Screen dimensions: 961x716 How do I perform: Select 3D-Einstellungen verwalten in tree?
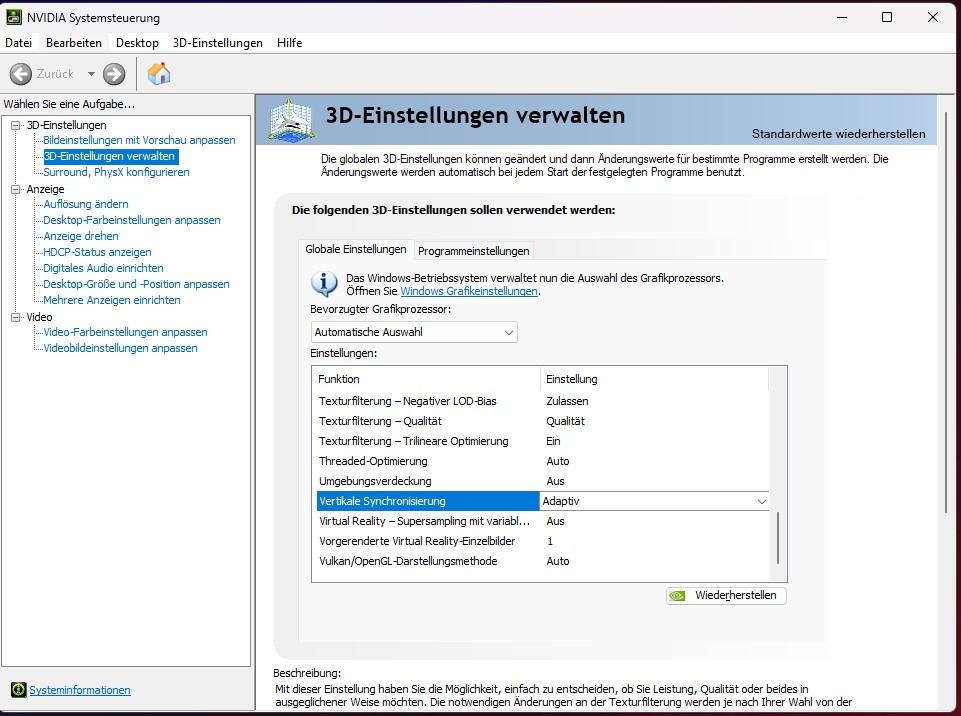tap(110, 156)
